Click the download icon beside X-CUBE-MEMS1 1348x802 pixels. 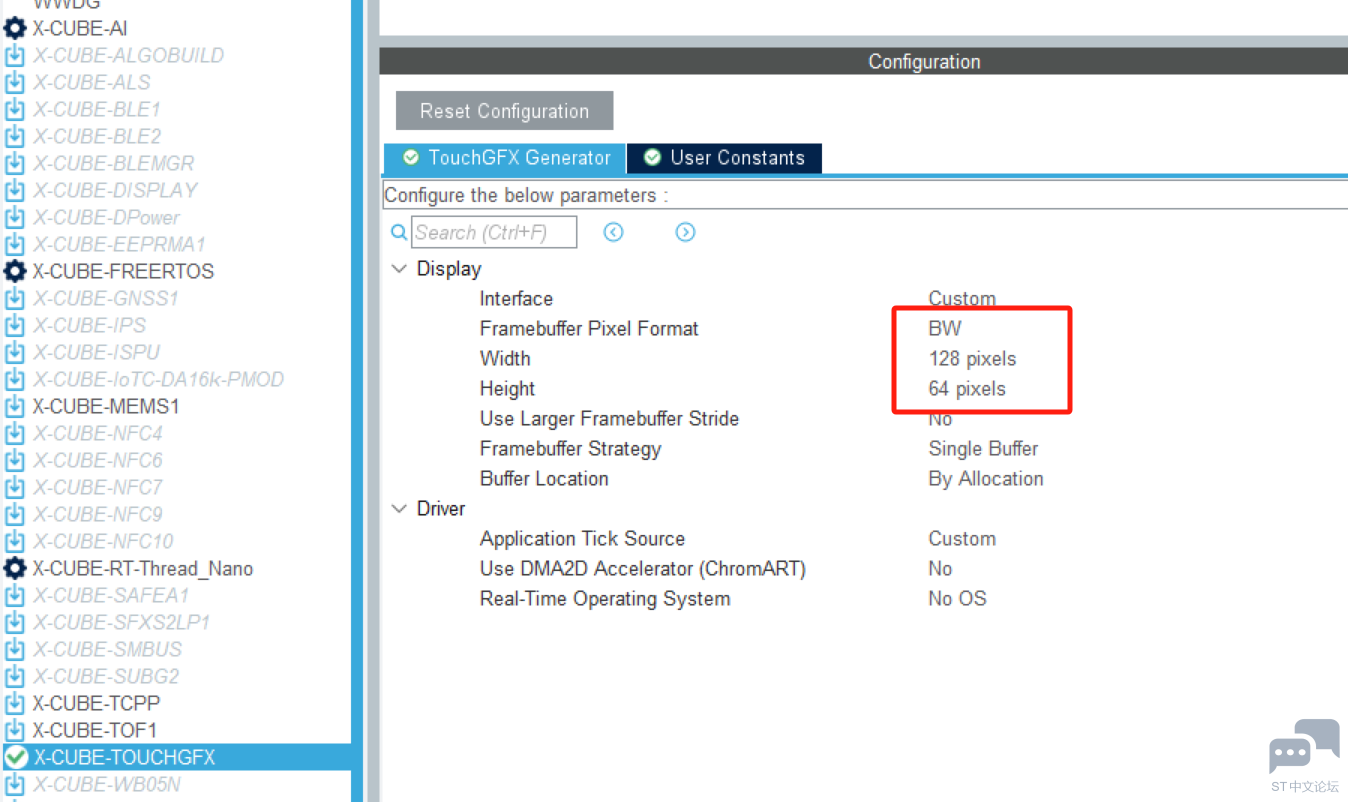15,407
